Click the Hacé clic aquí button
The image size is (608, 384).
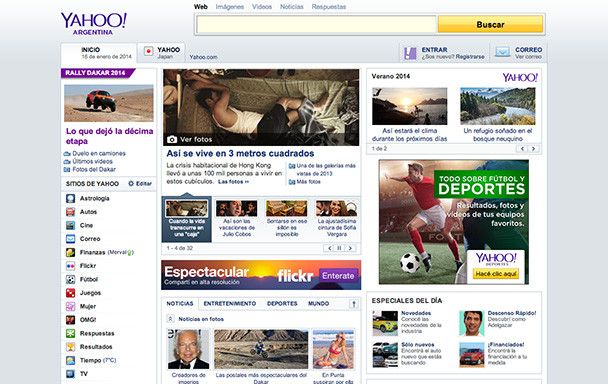(496, 274)
